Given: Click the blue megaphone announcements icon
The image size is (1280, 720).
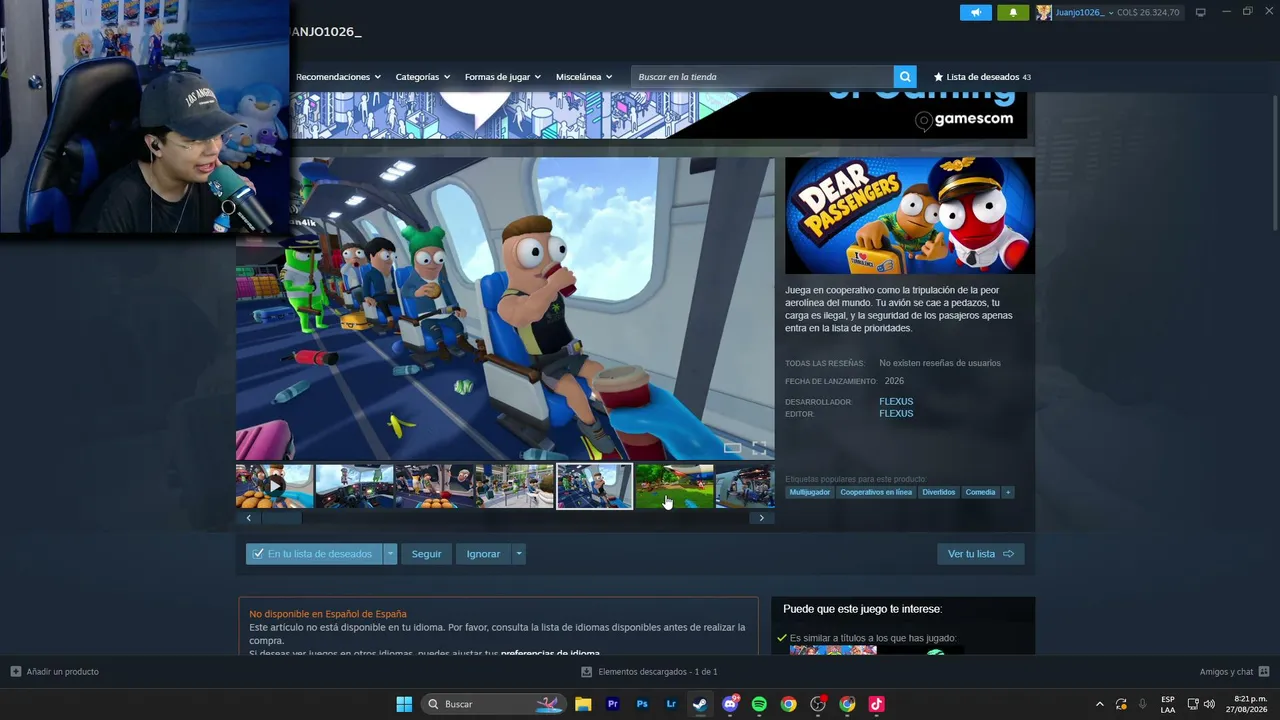Looking at the screenshot, I should click(975, 12).
